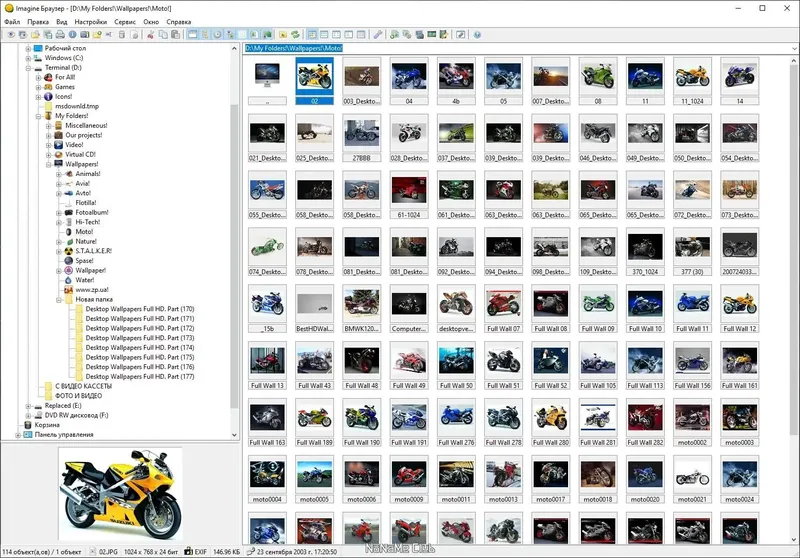Image resolution: width=800 pixels, height=558 pixels.
Task: Open the path address bar dropdown arrow
Action: (794, 48)
